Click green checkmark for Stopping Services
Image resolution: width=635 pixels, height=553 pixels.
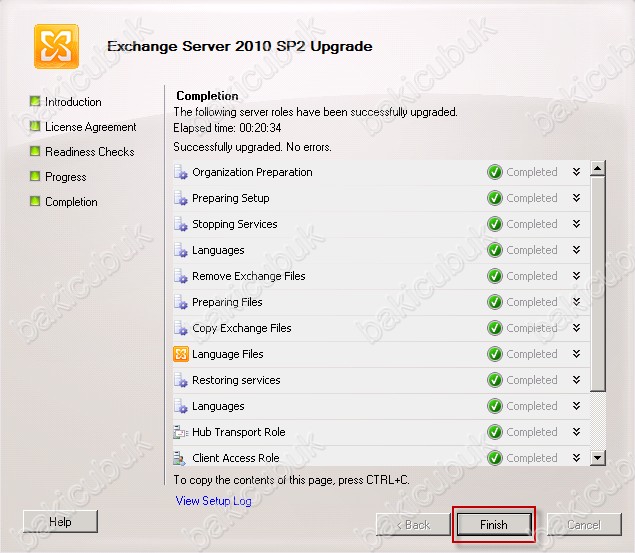(x=494, y=224)
